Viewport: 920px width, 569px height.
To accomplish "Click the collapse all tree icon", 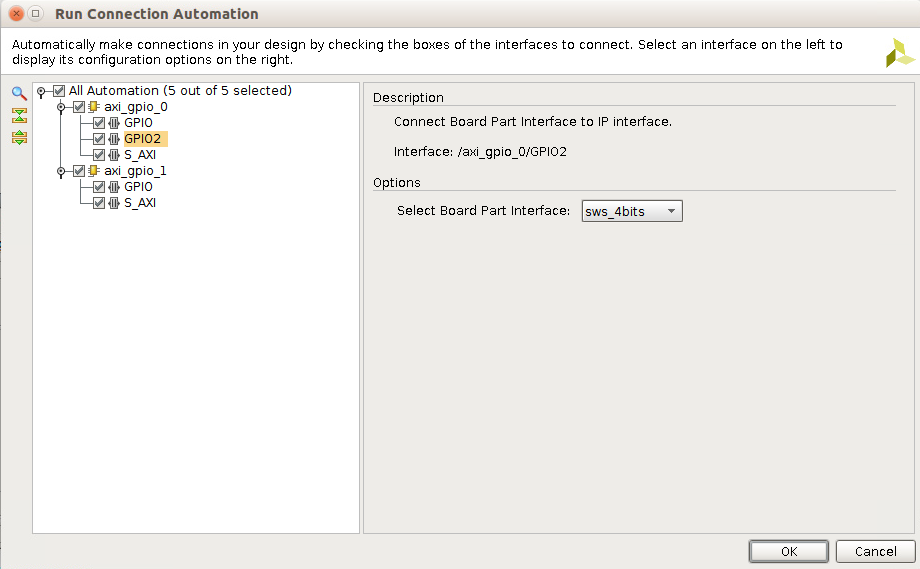I will point(19,116).
